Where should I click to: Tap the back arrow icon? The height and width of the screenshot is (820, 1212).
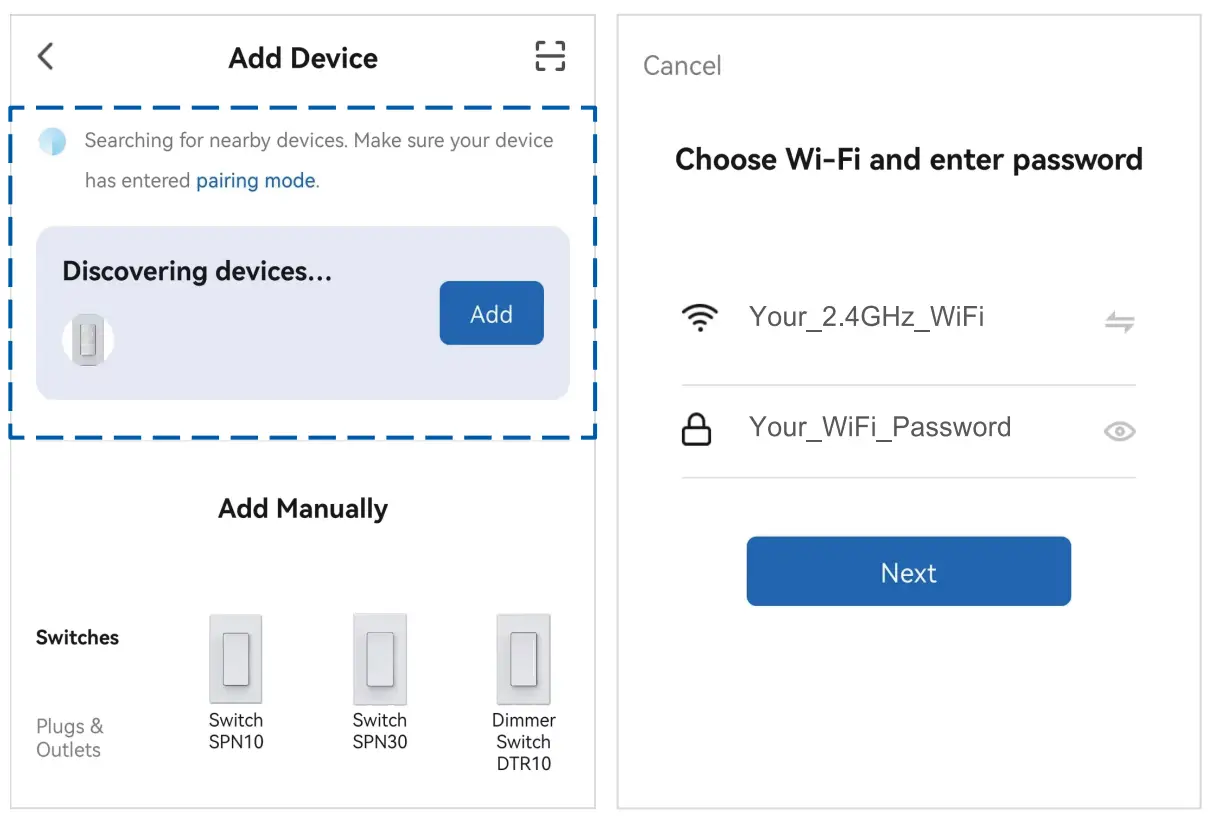[x=46, y=57]
